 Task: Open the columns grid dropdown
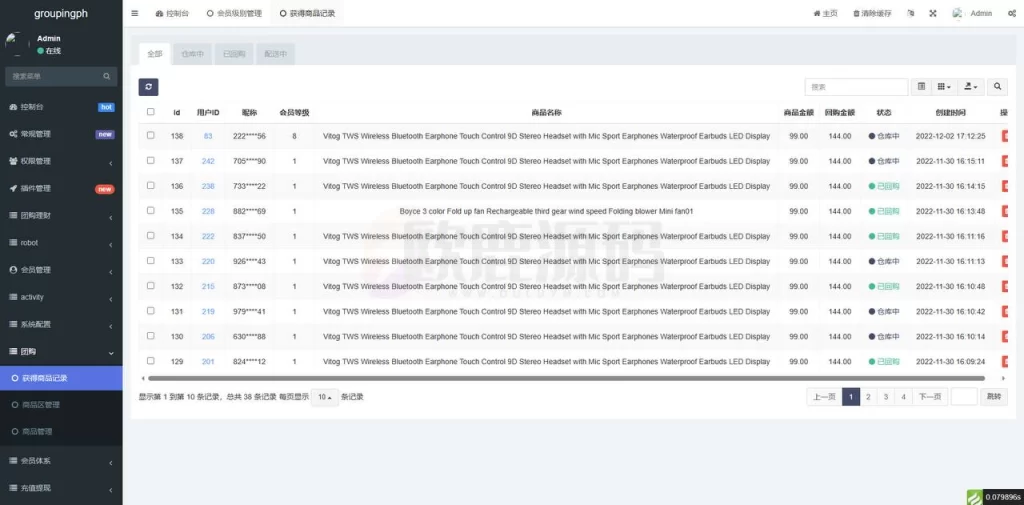click(944, 86)
